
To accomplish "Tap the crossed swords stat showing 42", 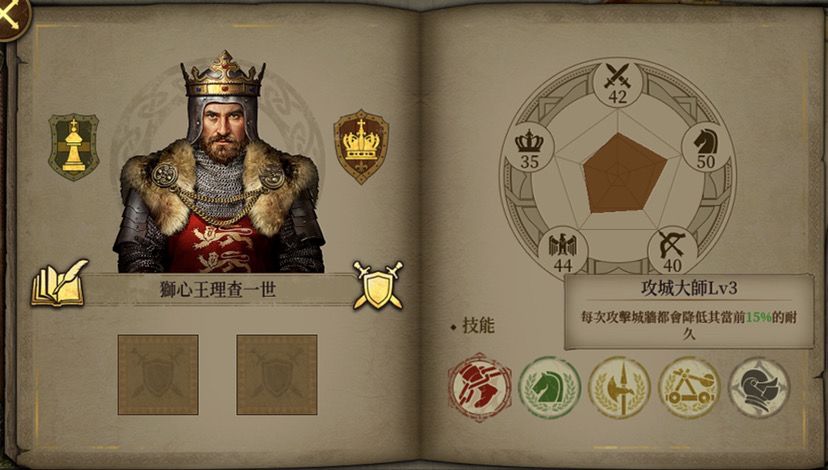I will tap(617, 82).
